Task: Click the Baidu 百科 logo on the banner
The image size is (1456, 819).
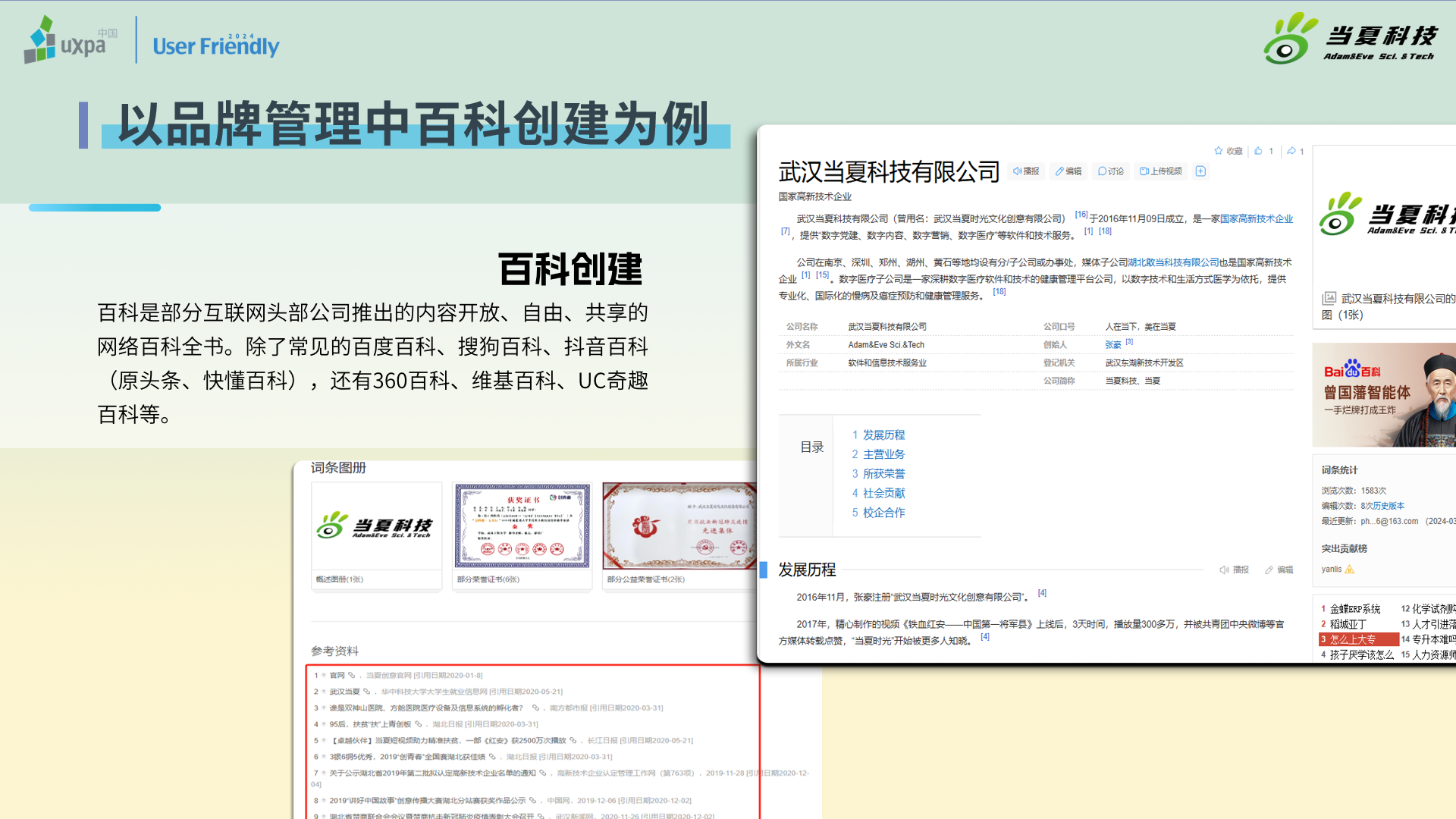Action: (1352, 370)
